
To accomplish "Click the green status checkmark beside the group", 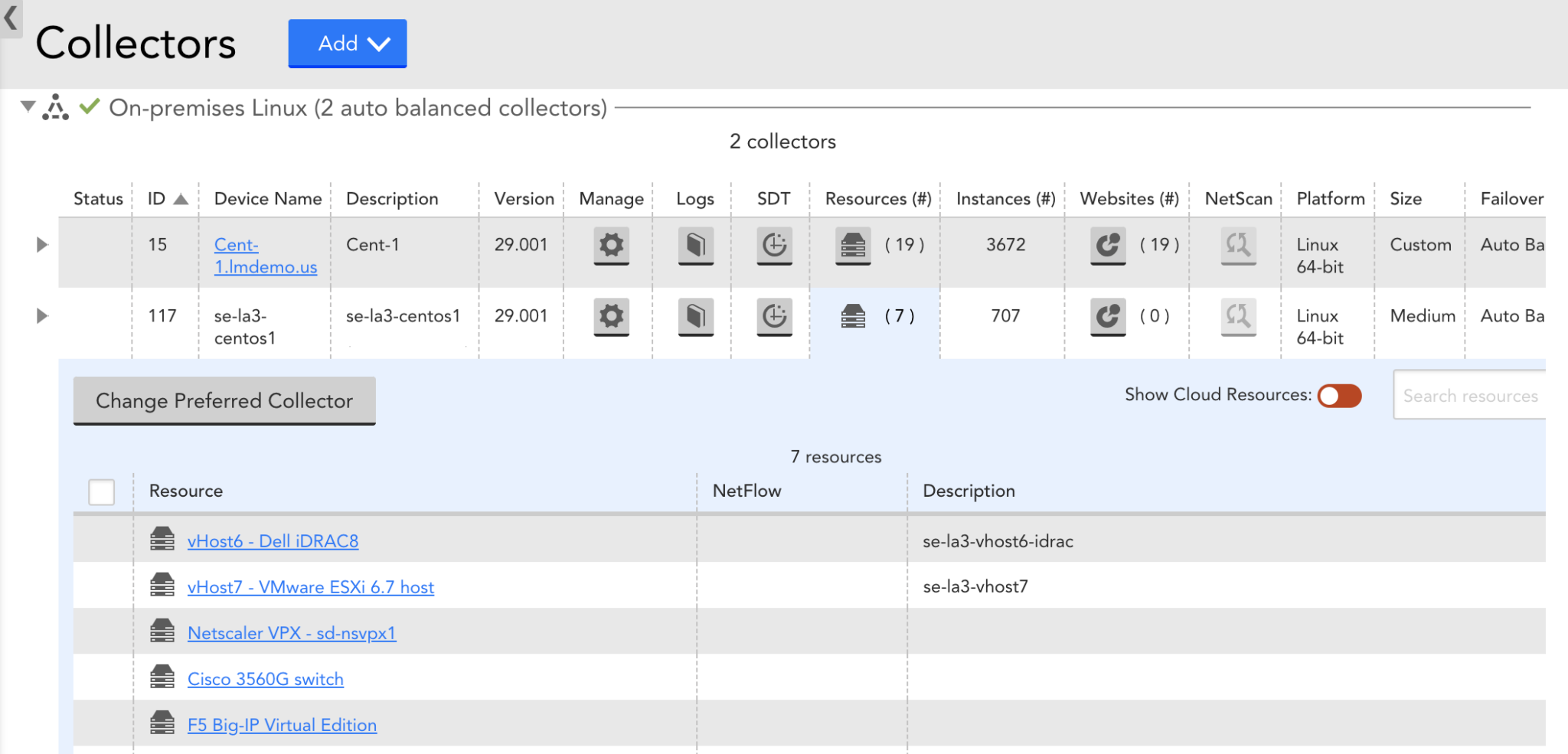I will click(x=90, y=107).
